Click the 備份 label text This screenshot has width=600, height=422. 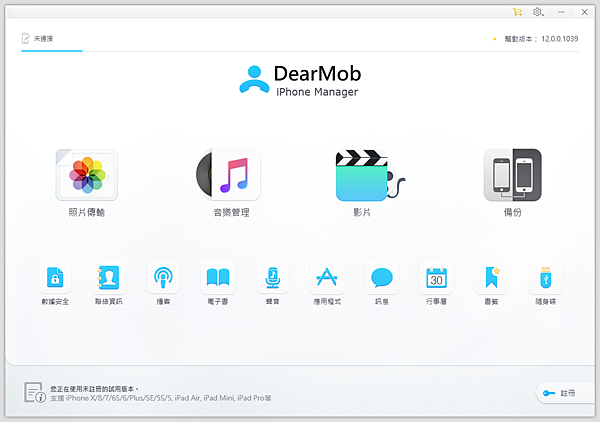pos(512,212)
